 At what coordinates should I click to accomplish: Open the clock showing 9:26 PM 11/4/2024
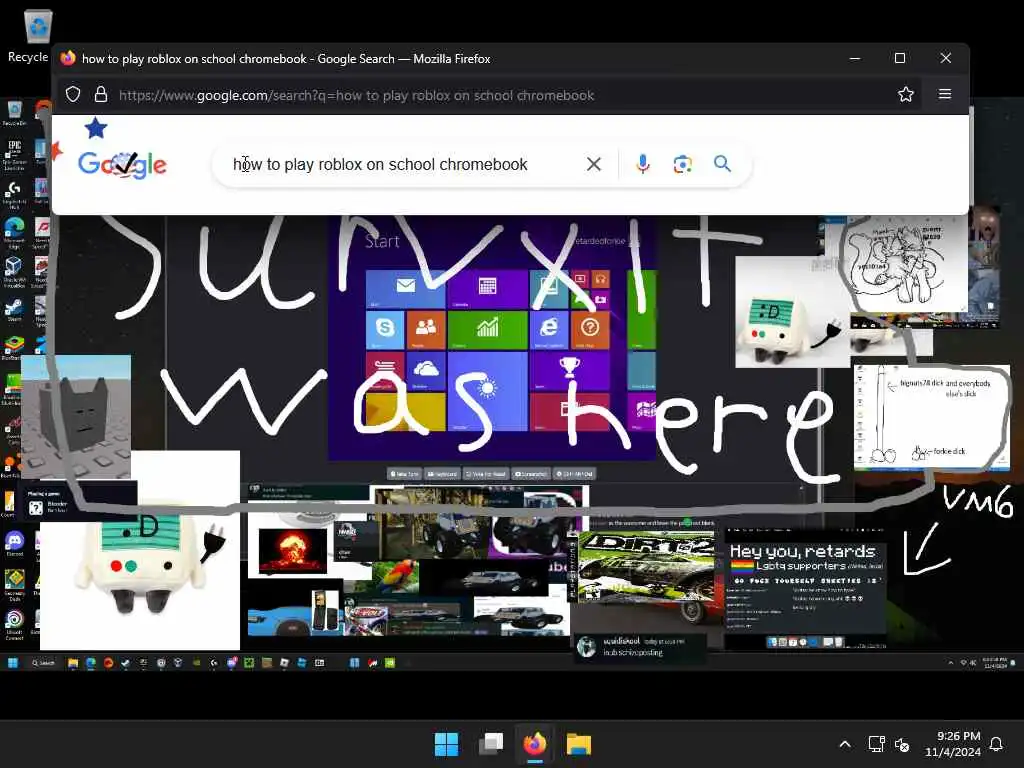pos(953,744)
